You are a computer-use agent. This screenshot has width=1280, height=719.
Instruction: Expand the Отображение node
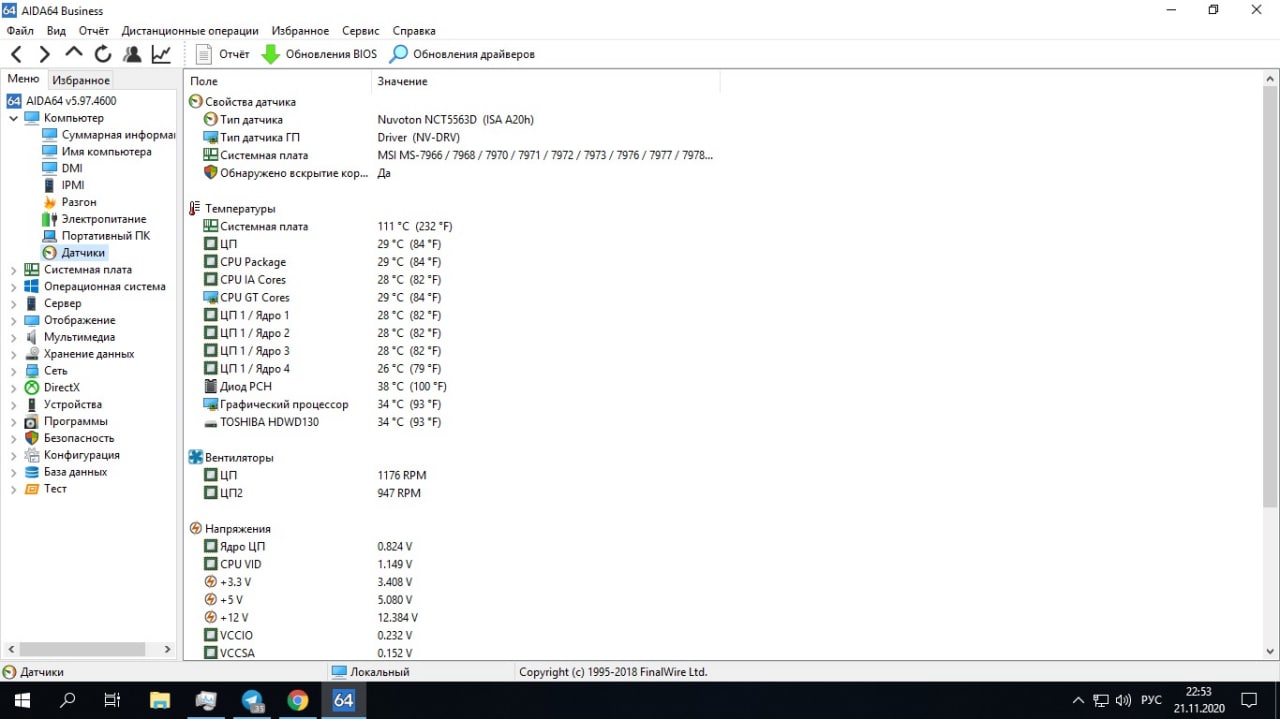tap(14, 320)
